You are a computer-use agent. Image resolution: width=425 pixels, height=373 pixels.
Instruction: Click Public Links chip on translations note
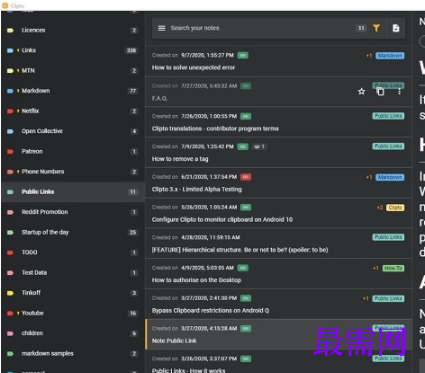388,116
